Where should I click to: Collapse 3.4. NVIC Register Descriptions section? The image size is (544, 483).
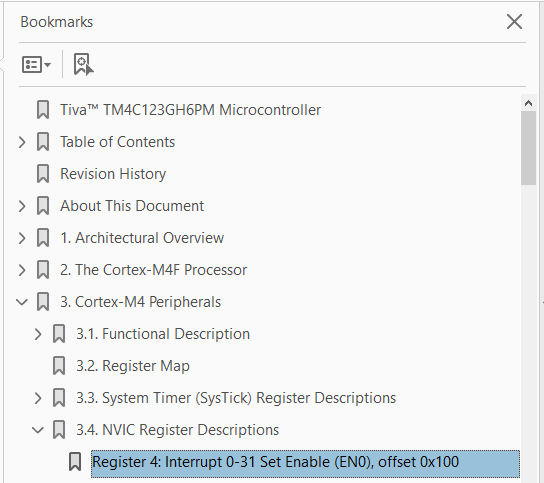click(x=38, y=430)
